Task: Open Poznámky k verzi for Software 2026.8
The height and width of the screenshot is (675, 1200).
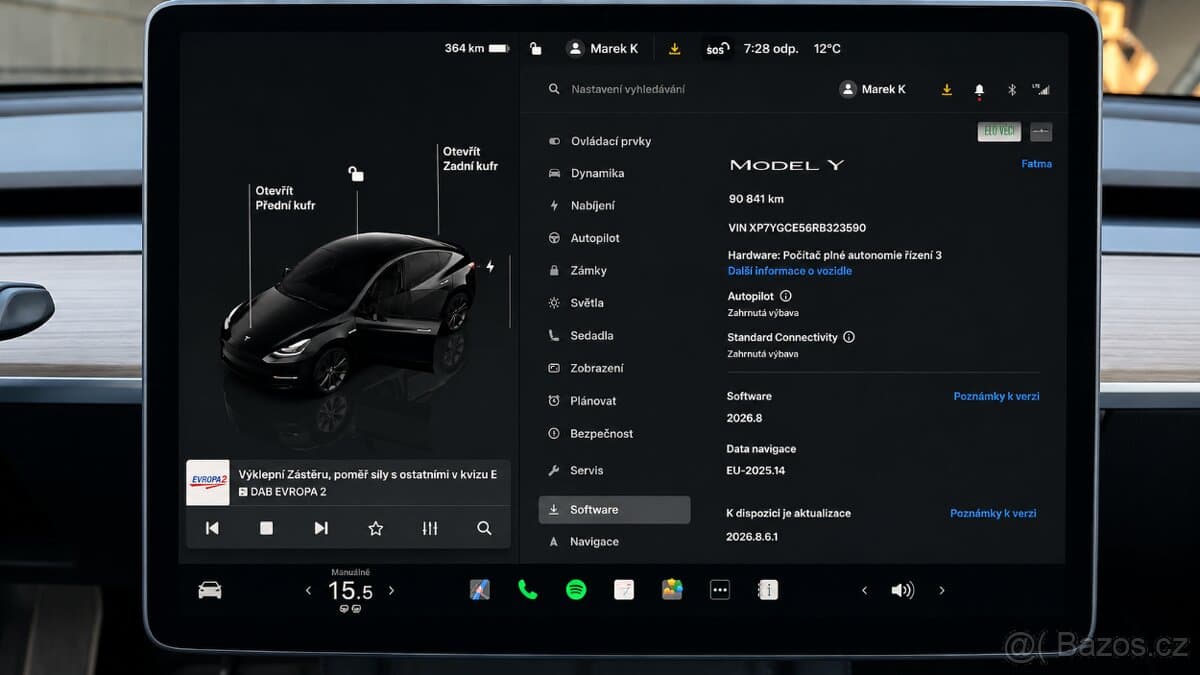Action: click(996, 396)
